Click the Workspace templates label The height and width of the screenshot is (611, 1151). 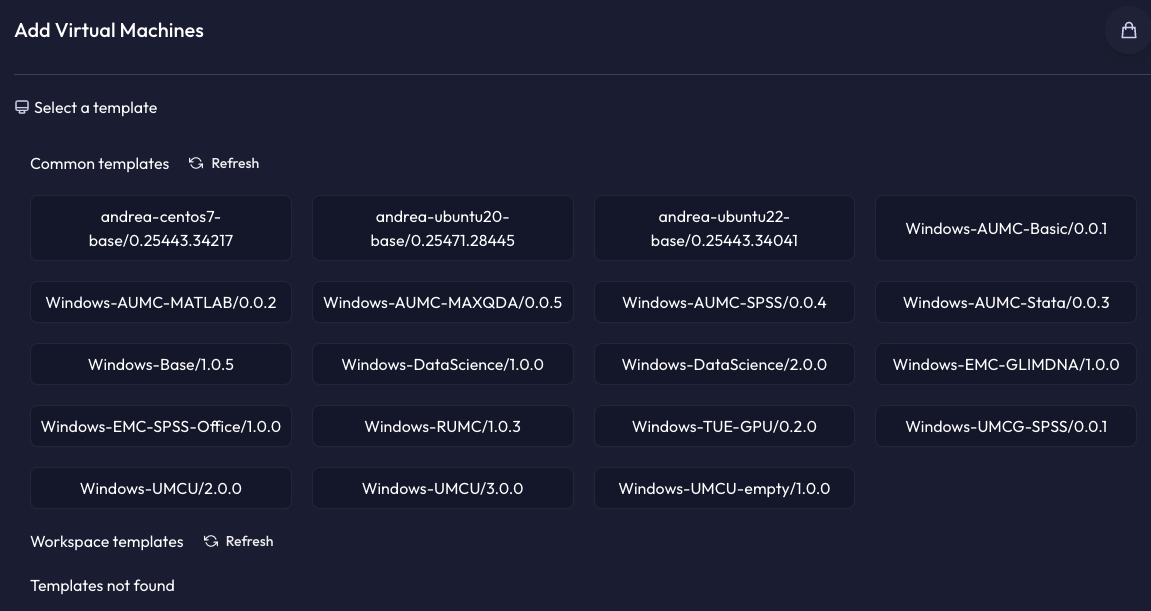click(107, 542)
